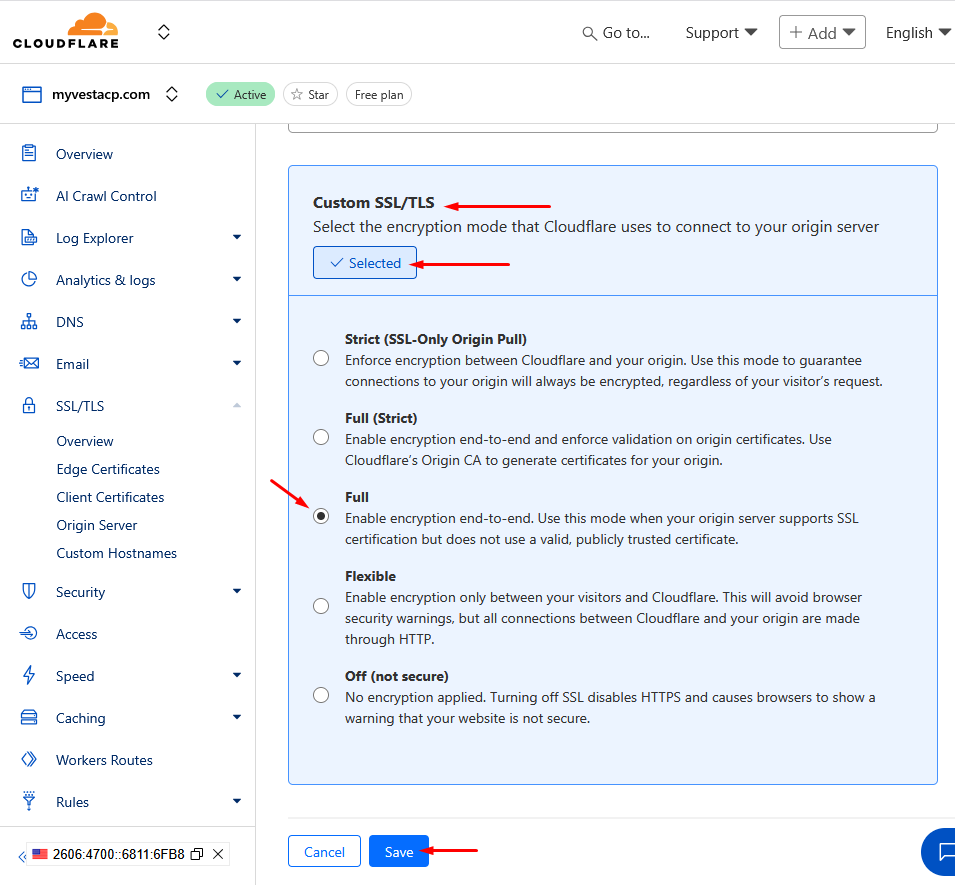Click the Security shield icon
Screen dimensions: 955x885
(29, 591)
